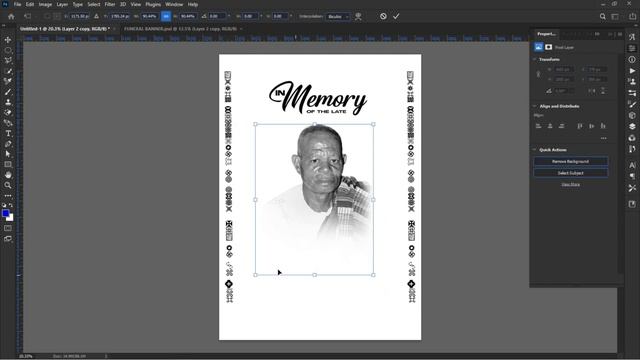Screen dimensions: 640x360
Task: Select the Horizontal Type tool
Action: (8, 133)
